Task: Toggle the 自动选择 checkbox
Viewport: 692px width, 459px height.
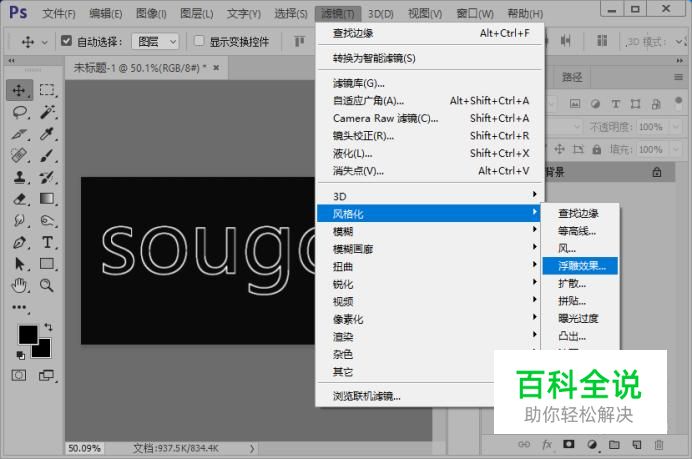Action: 66,41
